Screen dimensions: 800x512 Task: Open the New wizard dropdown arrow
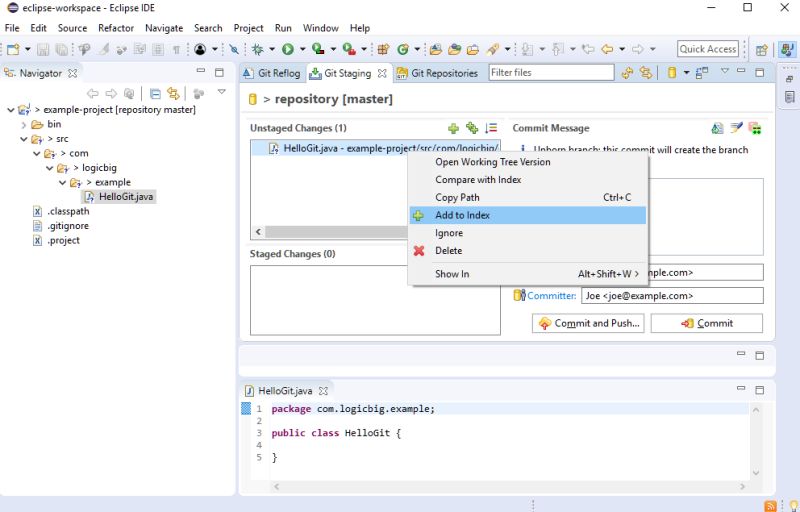tap(28, 49)
